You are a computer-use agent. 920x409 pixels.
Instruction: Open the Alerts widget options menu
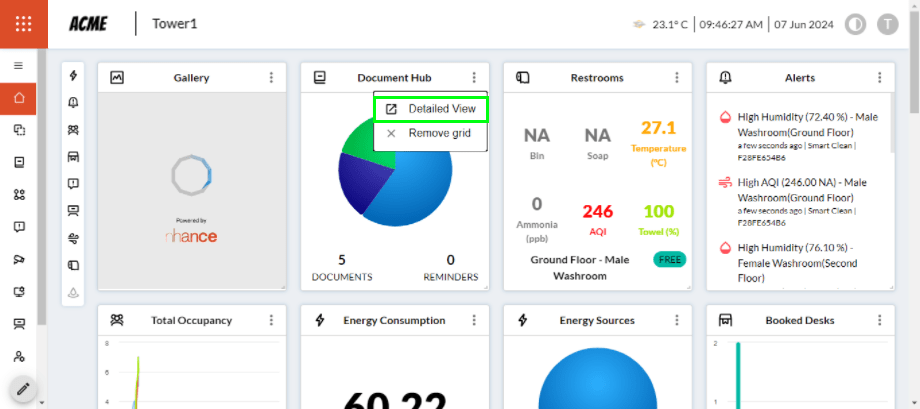click(x=879, y=77)
